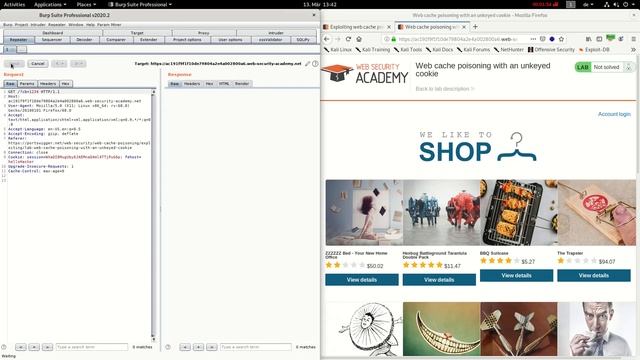Click the green extension toolbar icon
Viewport: 640px width, 360px height.
coord(610,38)
